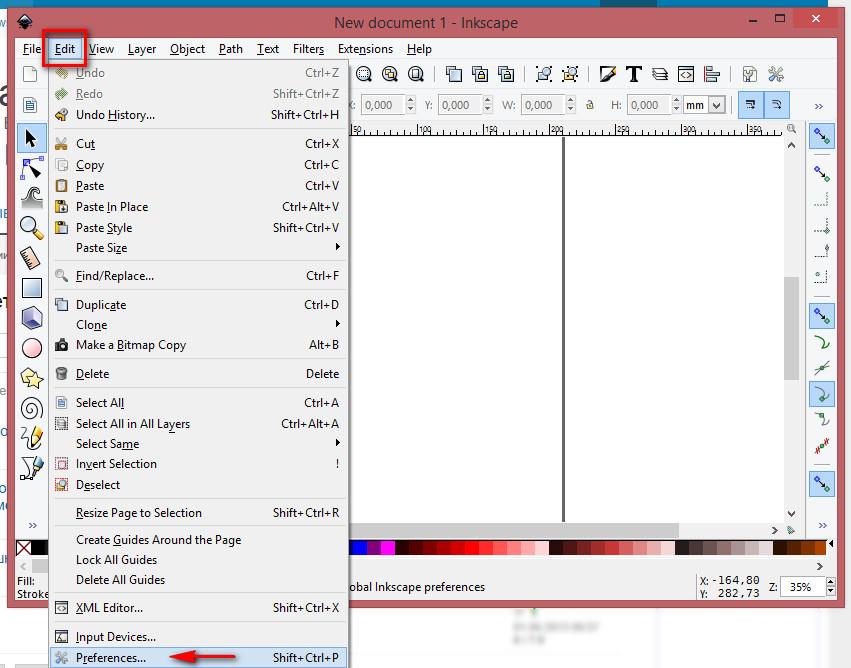Select the 3D Box tool
The image size is (851, 668).
tap(31, 317)
